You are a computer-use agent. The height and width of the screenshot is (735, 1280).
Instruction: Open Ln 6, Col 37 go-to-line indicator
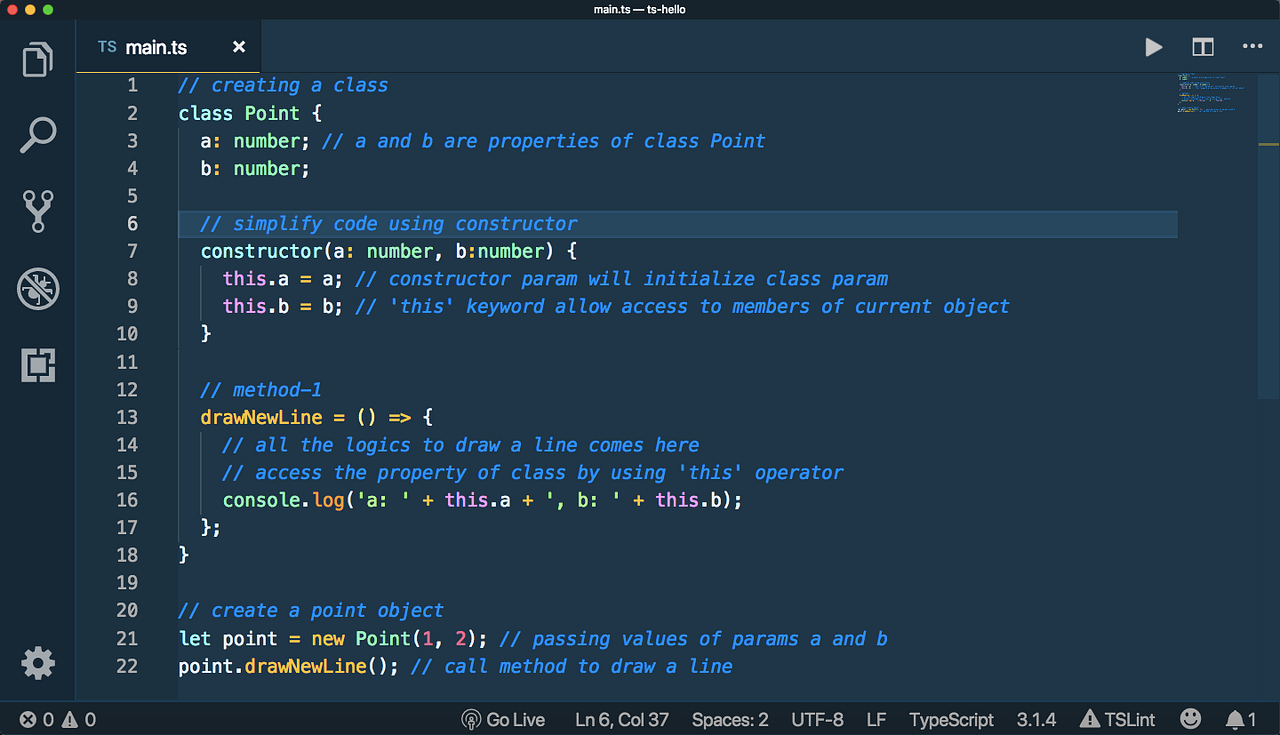click(x=622, y=719)
